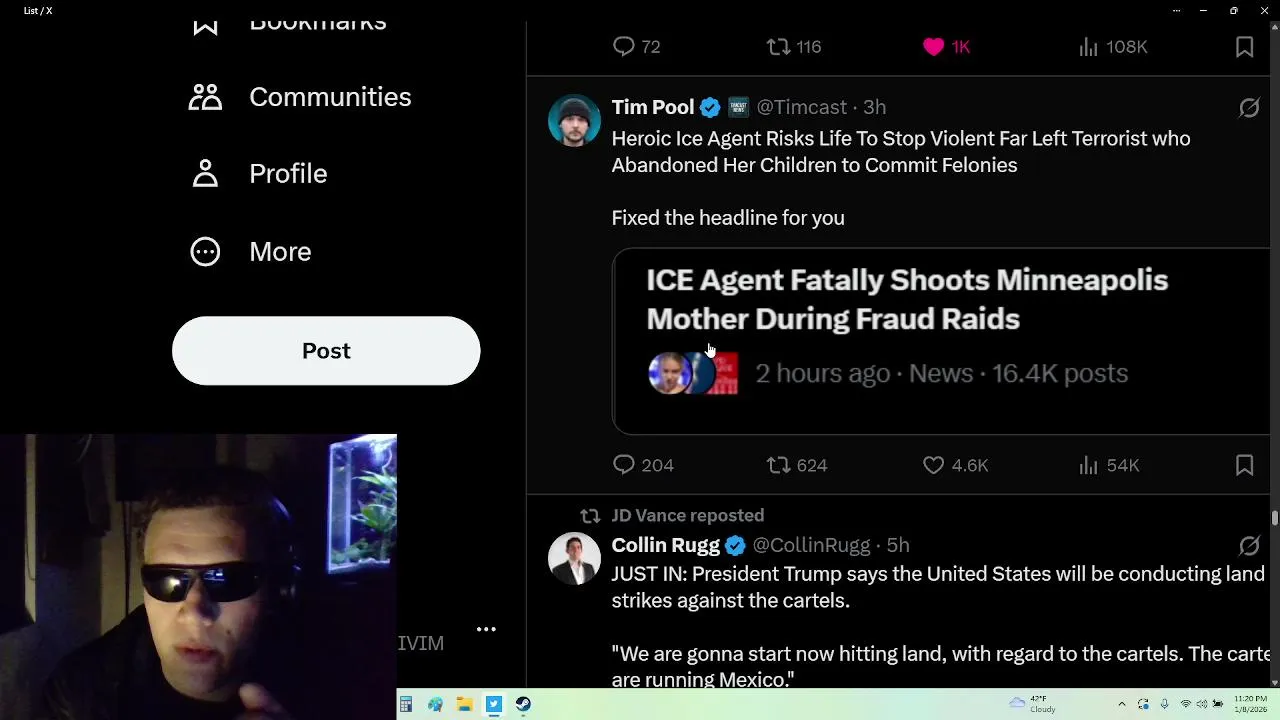1280x720 pixels.
Task: Click the news card source avatars
Action: 693,373
